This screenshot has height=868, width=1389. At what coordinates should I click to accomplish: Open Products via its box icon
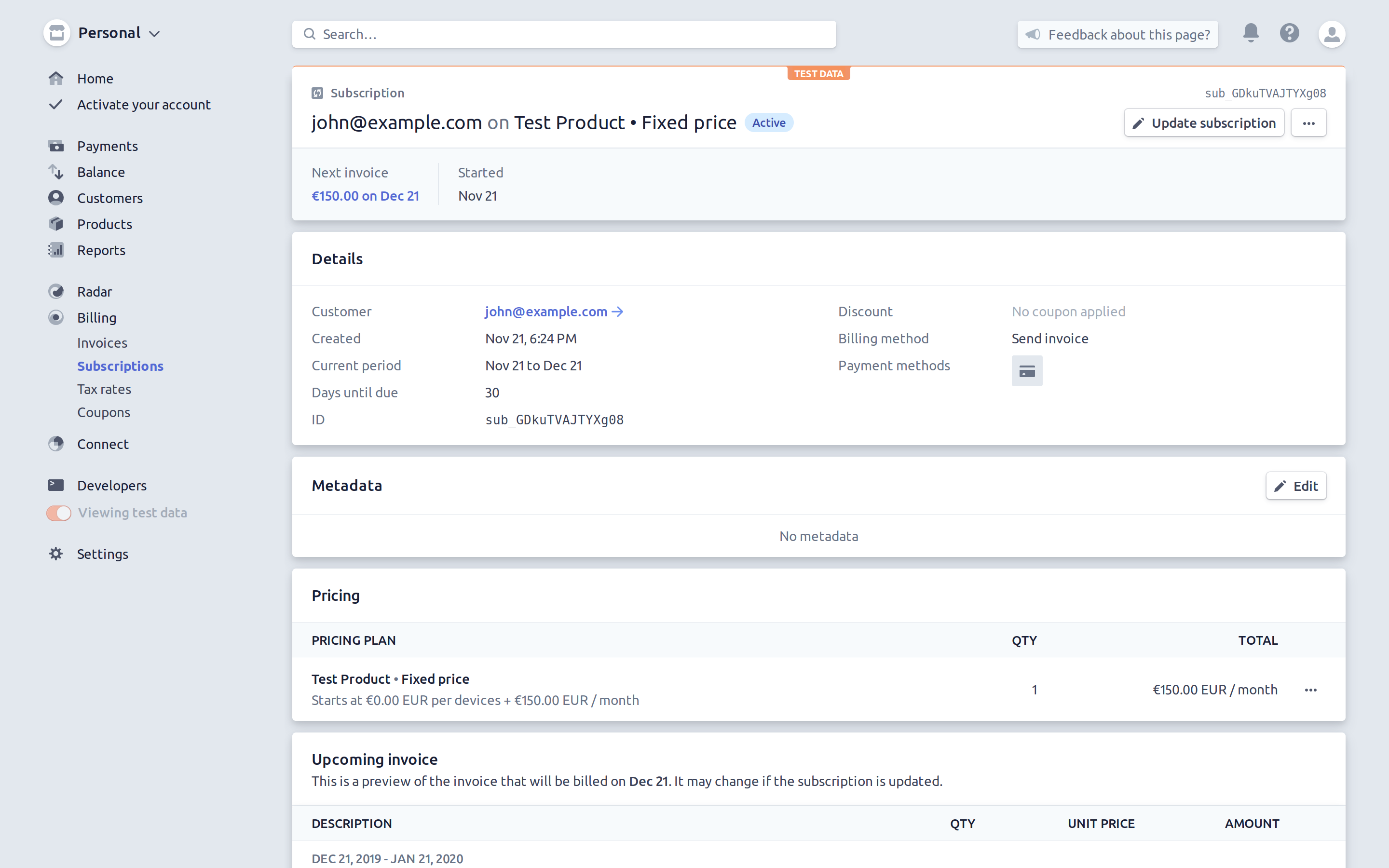click(56, 224)
